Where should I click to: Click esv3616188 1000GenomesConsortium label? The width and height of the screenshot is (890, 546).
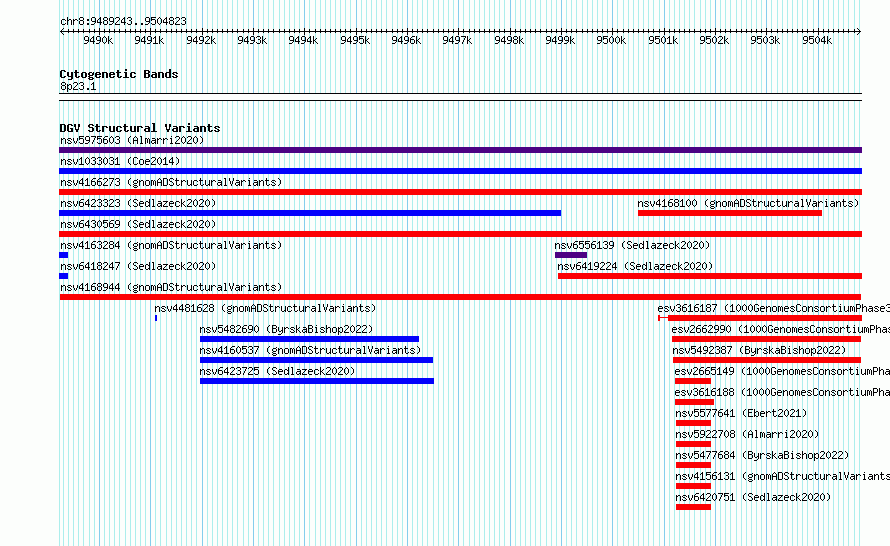[x=782, y=392]
